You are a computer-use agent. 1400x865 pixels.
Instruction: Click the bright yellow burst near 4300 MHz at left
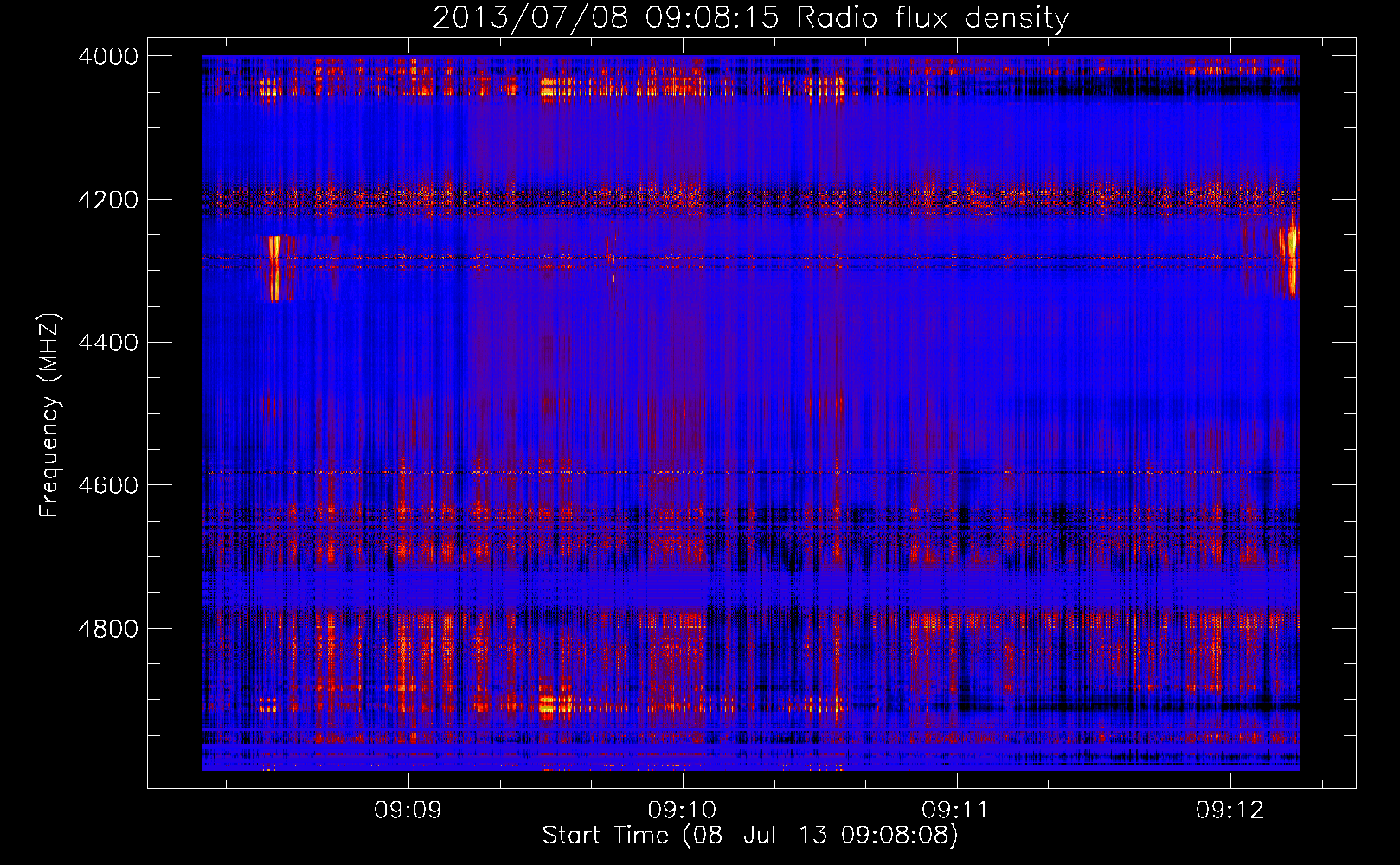275,268
